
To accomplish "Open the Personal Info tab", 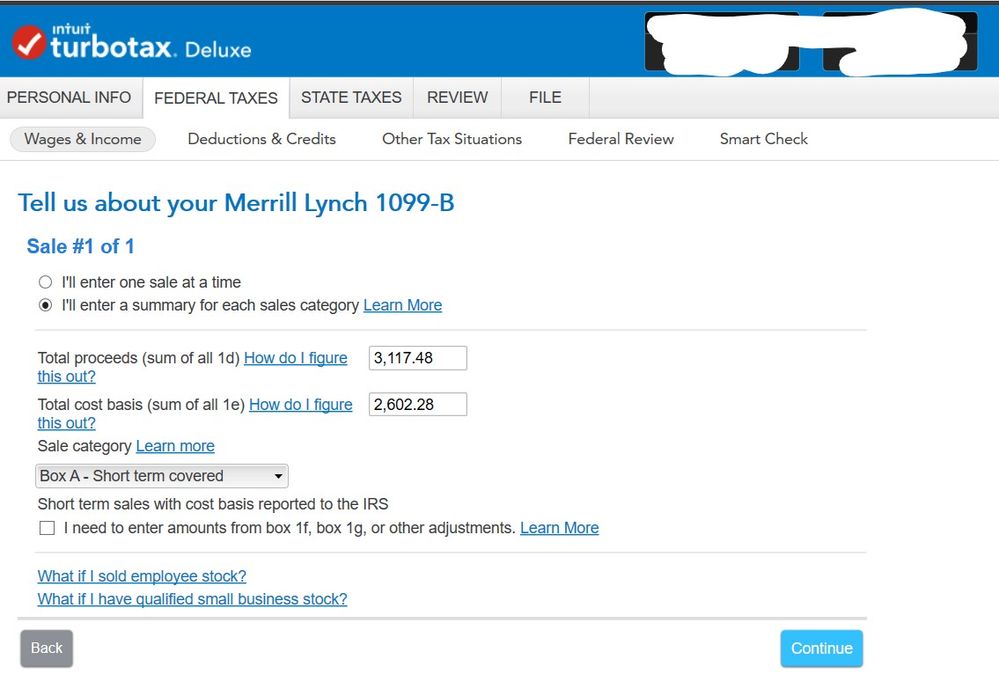I will coord(69,98).
